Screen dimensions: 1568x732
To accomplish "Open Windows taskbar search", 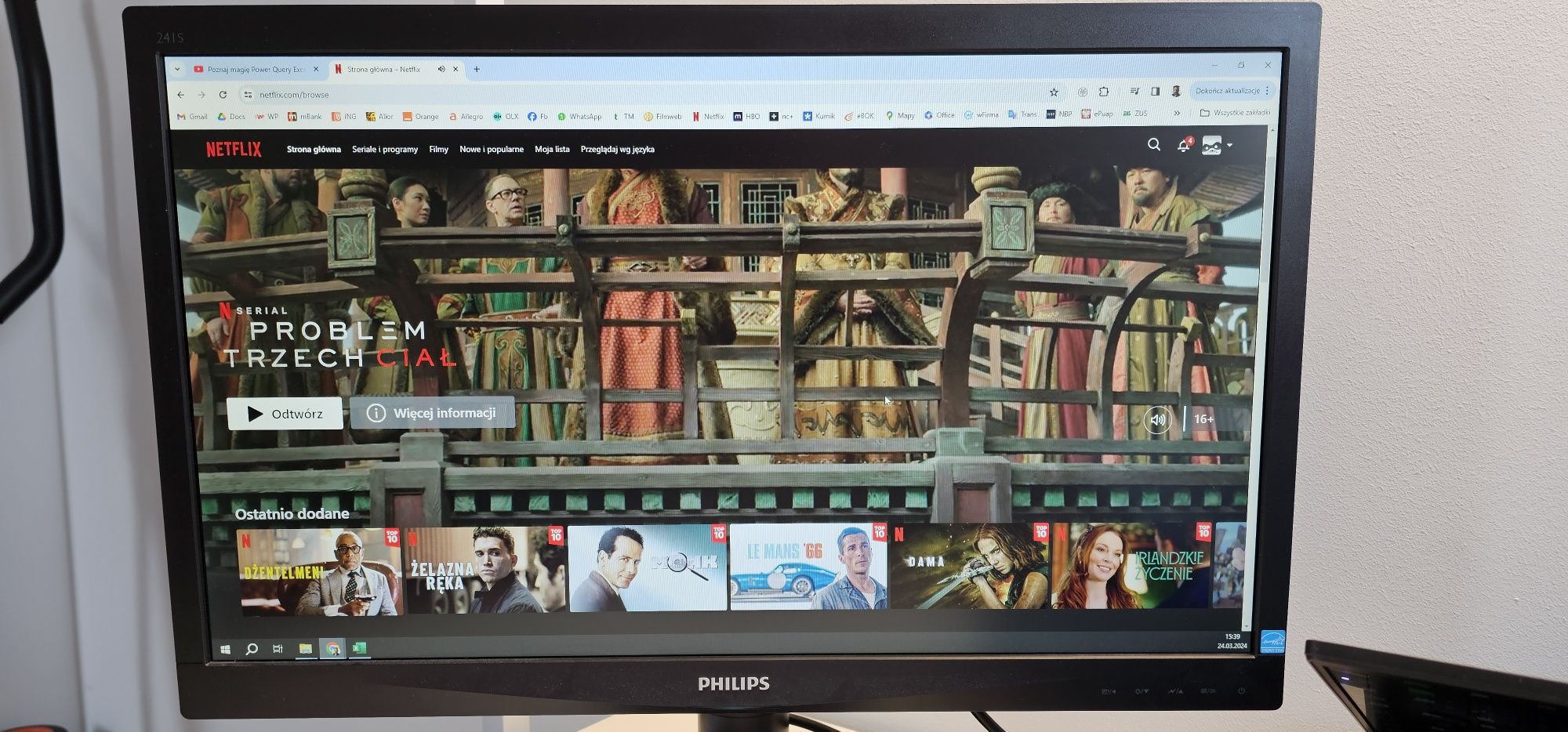I will click(x=252, y=649).
